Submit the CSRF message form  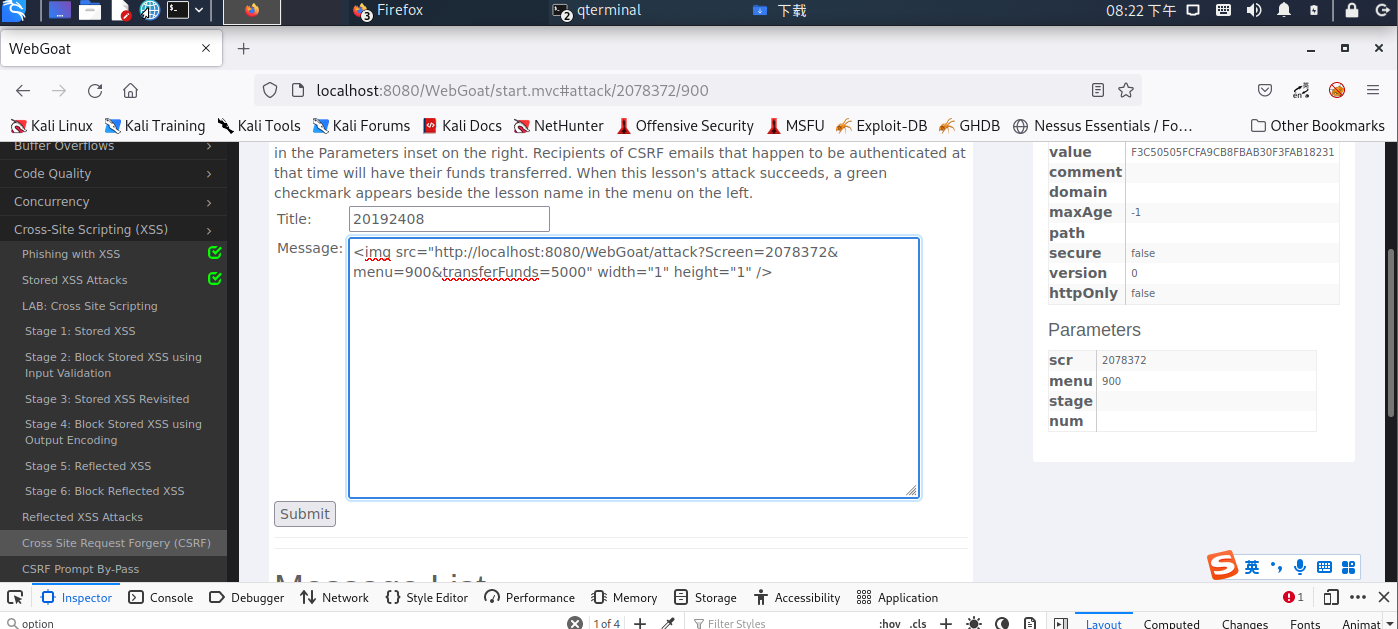pyautogui.click(x=305, y=514)
